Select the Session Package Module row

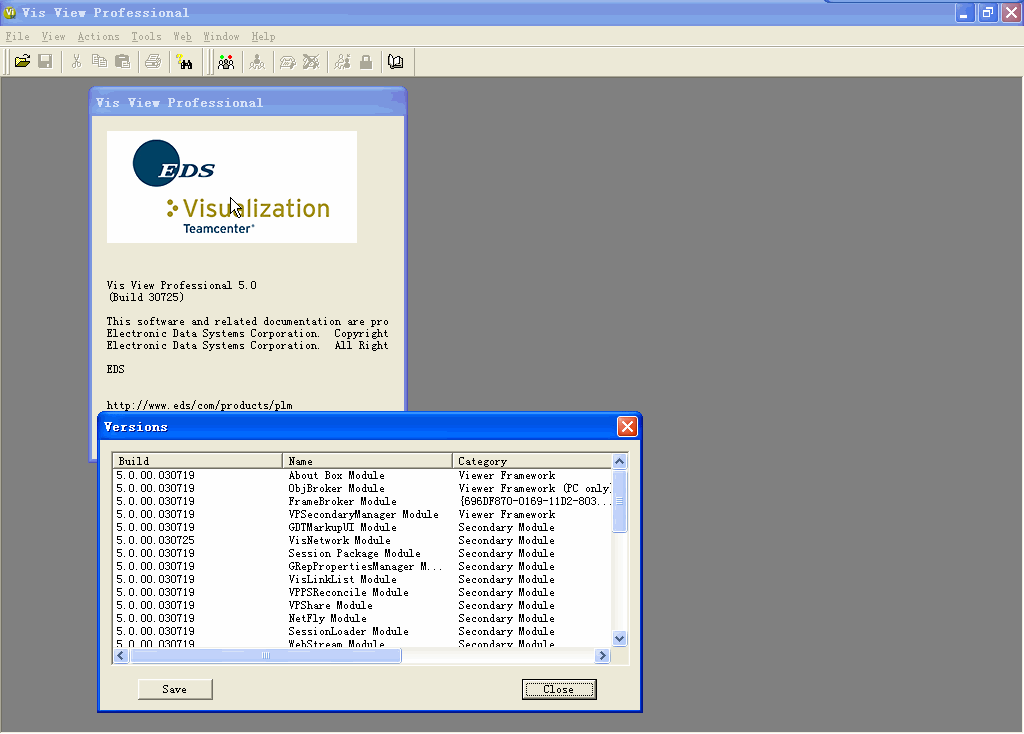[362, 554]
